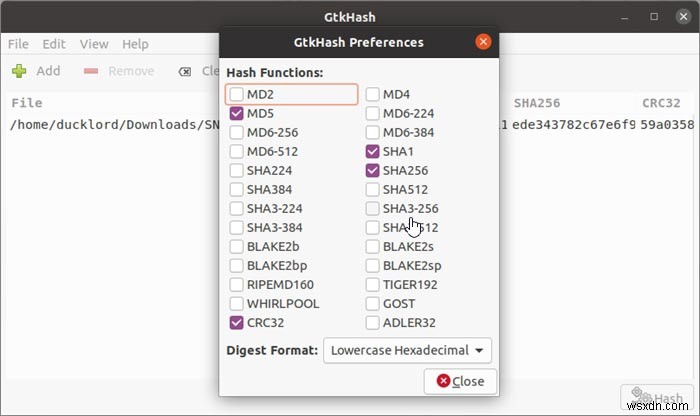The height and width of the screenshot is (416, 700).
Task: Uncheck the SHA256 option
Action: [x=372, y=171]
